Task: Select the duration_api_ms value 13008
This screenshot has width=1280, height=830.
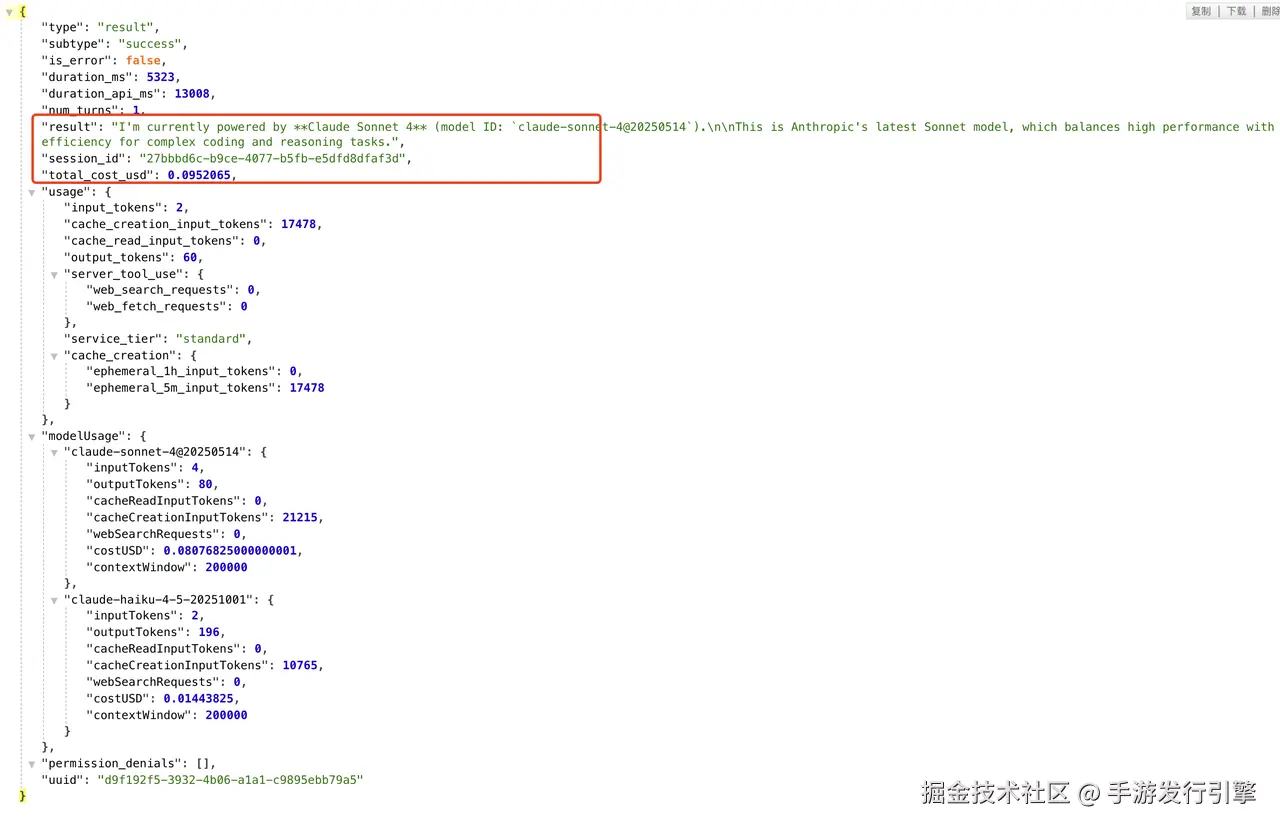Action: point(192,93)
